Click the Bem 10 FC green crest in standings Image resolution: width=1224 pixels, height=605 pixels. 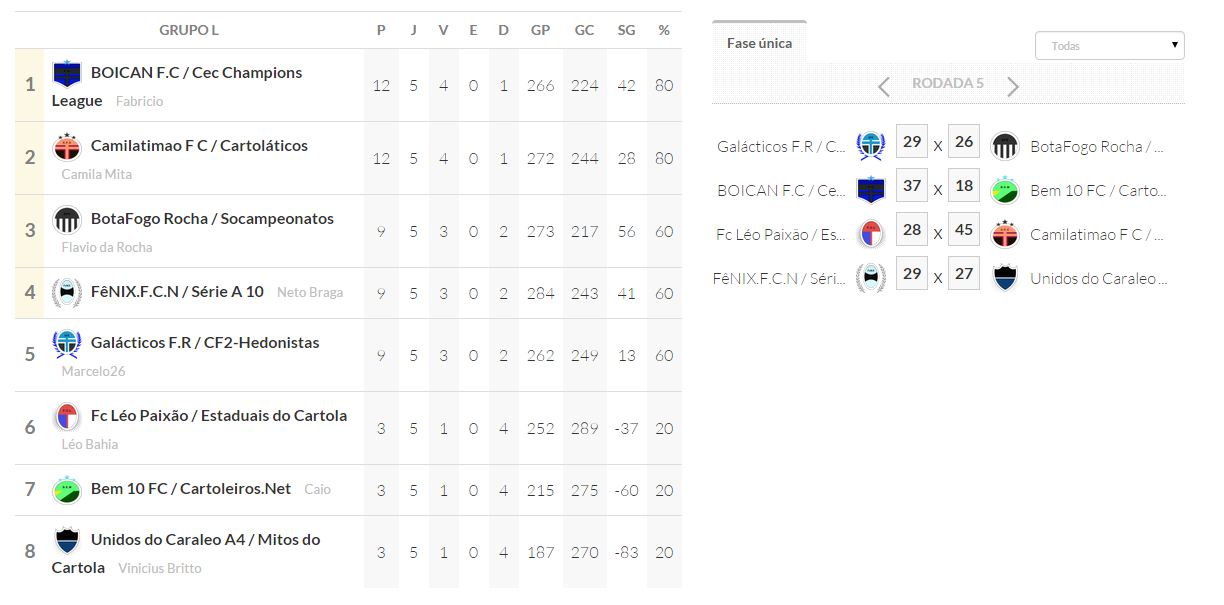[67, 490]
